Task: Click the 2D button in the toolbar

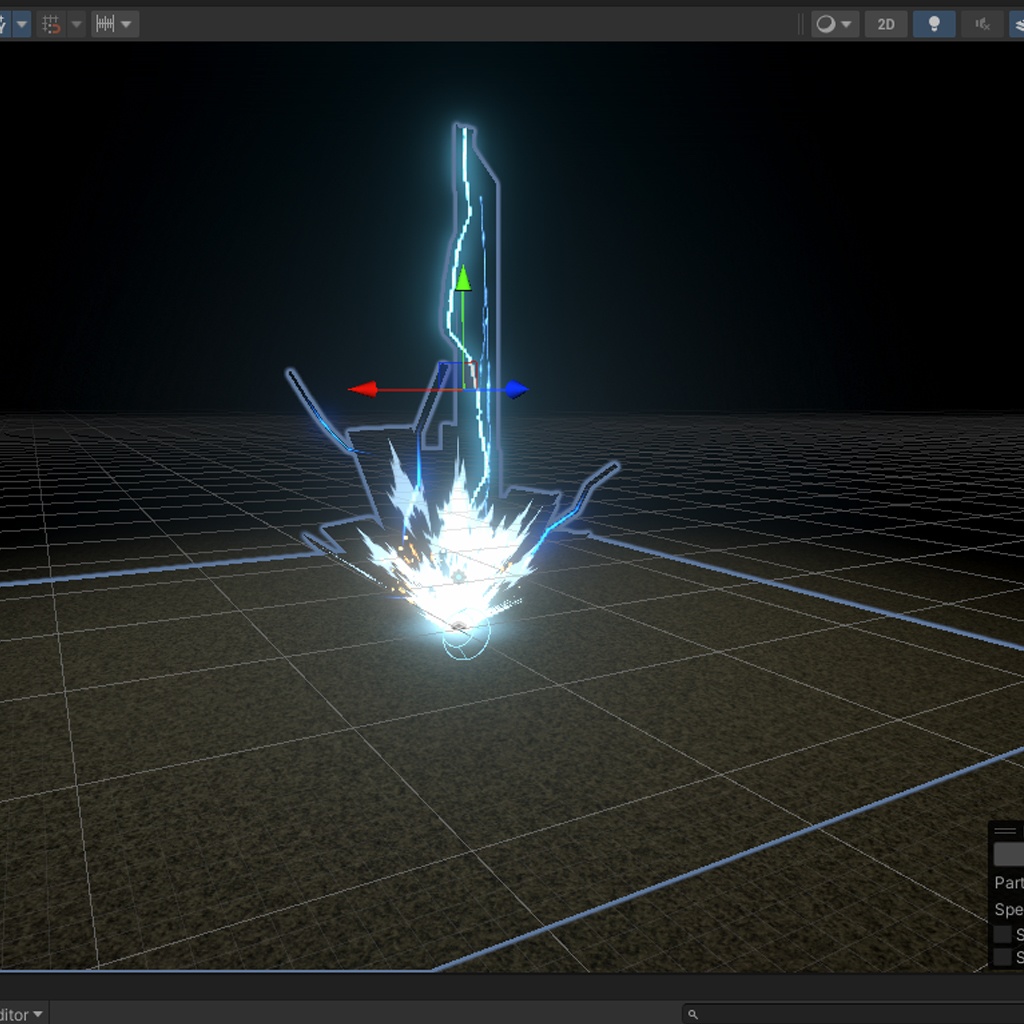Action: click(885, 24)
